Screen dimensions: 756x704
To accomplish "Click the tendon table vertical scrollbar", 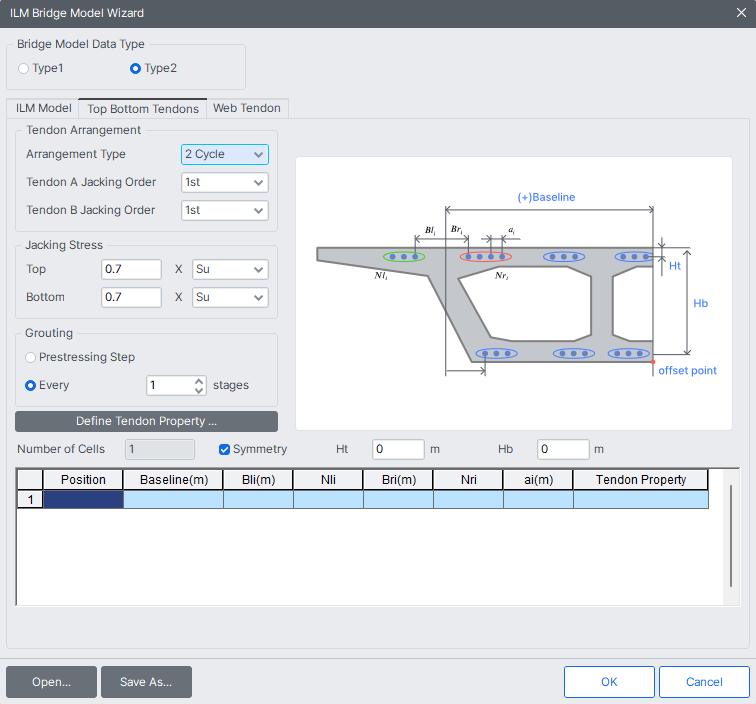I will 731,536.
